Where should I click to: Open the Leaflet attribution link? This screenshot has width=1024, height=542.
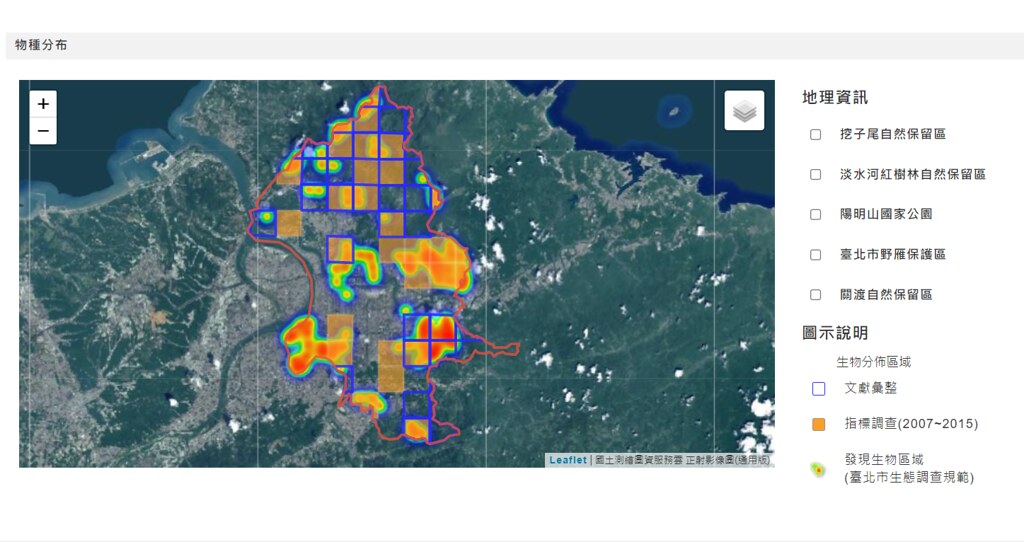568,460
